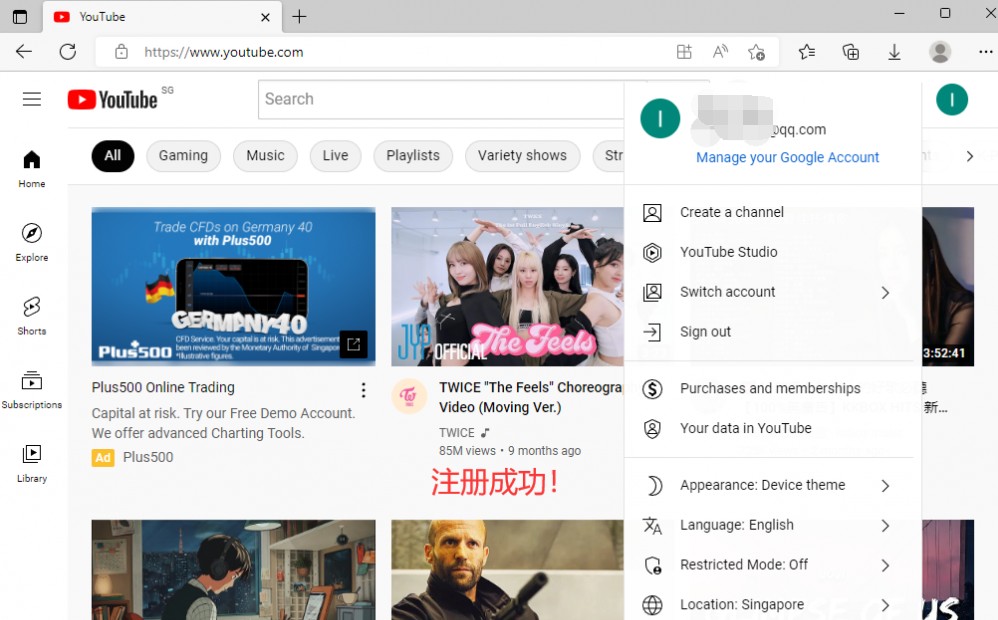Screen dimensions: 998x620
Task: Open Library in the sidebar
Action: tap(32, 464)
